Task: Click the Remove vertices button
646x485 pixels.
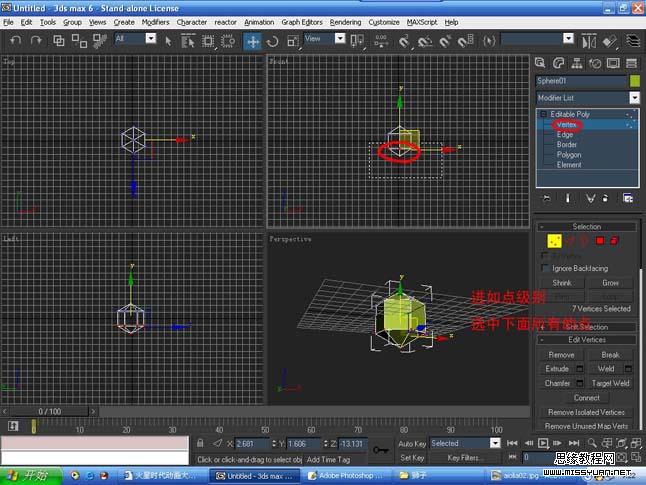Action: 561,355
